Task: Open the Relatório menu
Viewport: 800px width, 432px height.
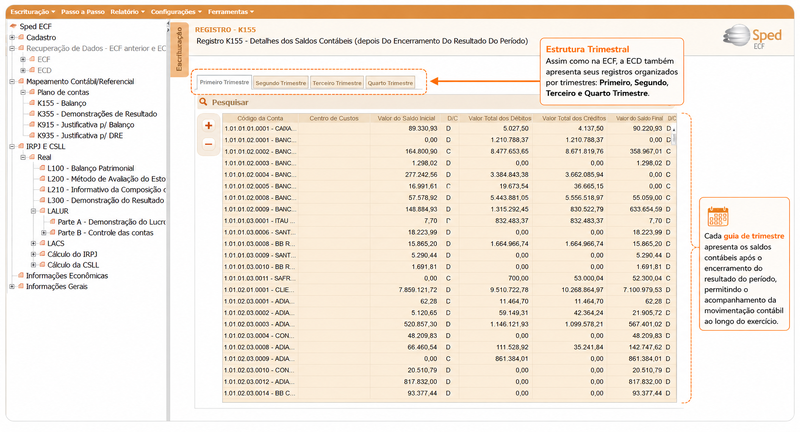Action: [x=127, y=12]
